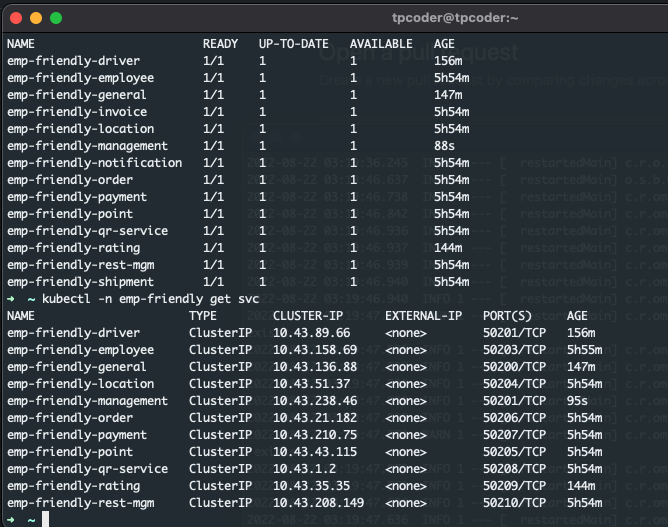Click the green zoom window button
The image size is (668, 527).
tap(56, 18)
